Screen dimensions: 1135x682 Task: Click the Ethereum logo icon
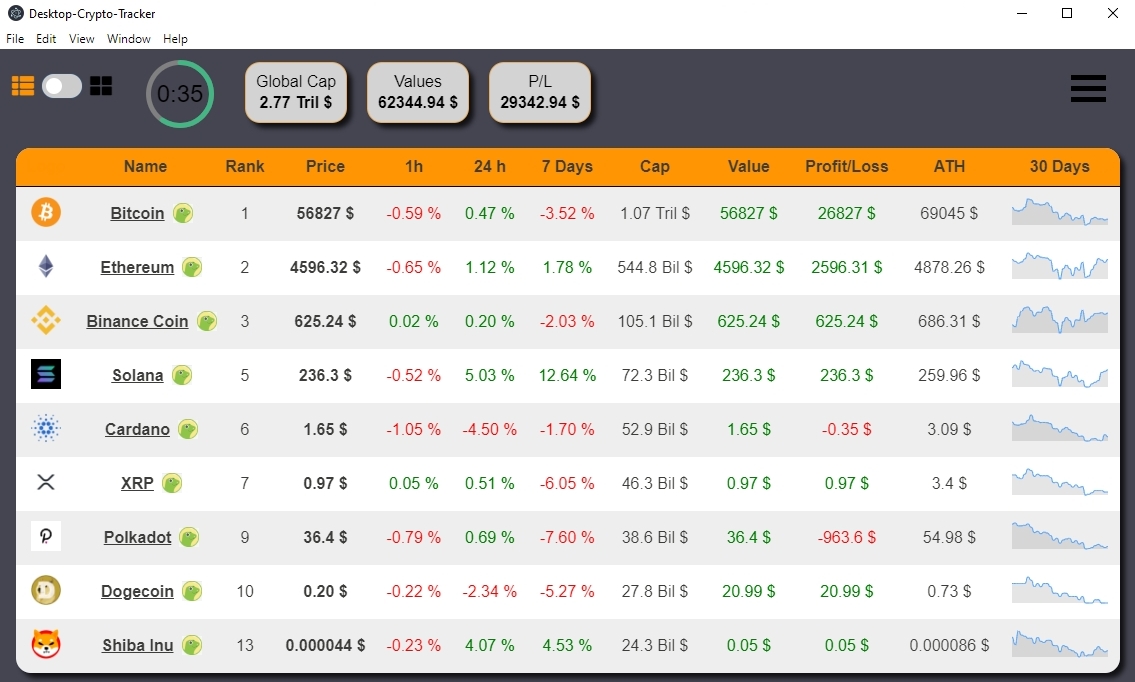pyautogui.click(x=46, y=266)
